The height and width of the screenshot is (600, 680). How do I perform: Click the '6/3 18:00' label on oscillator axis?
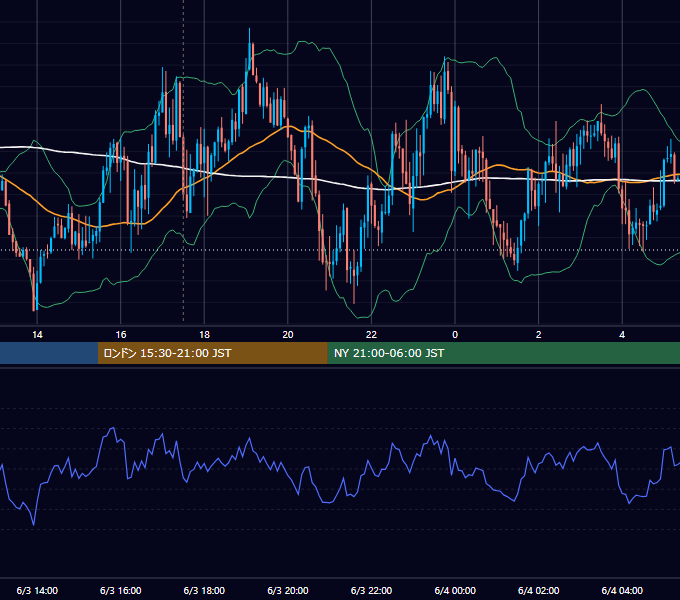point(204,590)
